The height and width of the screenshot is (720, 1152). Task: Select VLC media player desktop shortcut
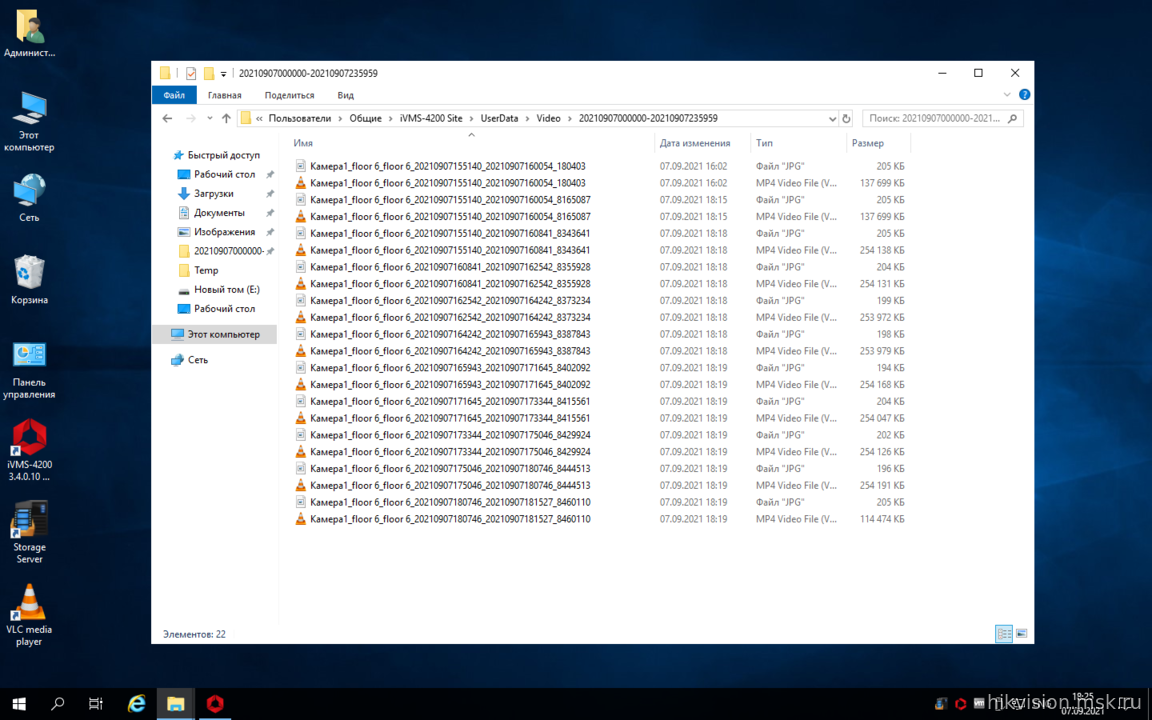tap(29, 616)
